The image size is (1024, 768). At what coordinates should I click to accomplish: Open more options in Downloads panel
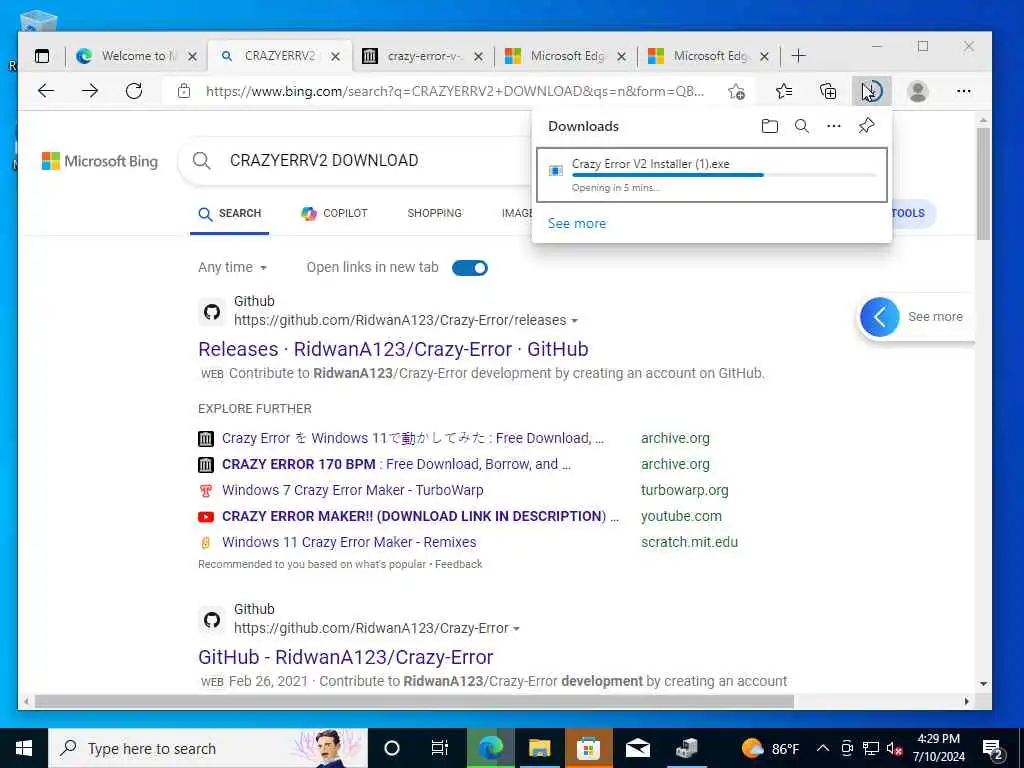tap(834, 126)
